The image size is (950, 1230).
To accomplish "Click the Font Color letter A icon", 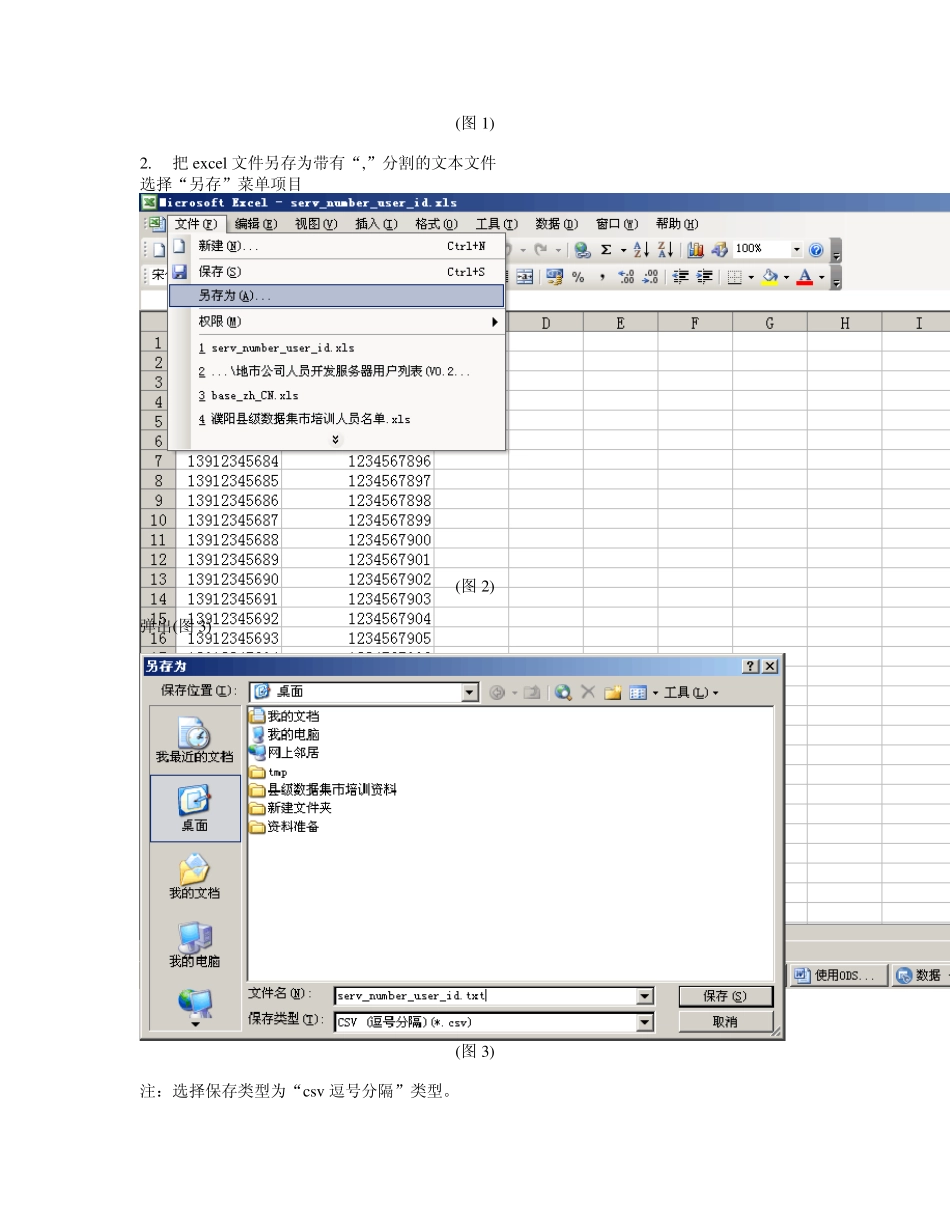I will coord(804,277).
